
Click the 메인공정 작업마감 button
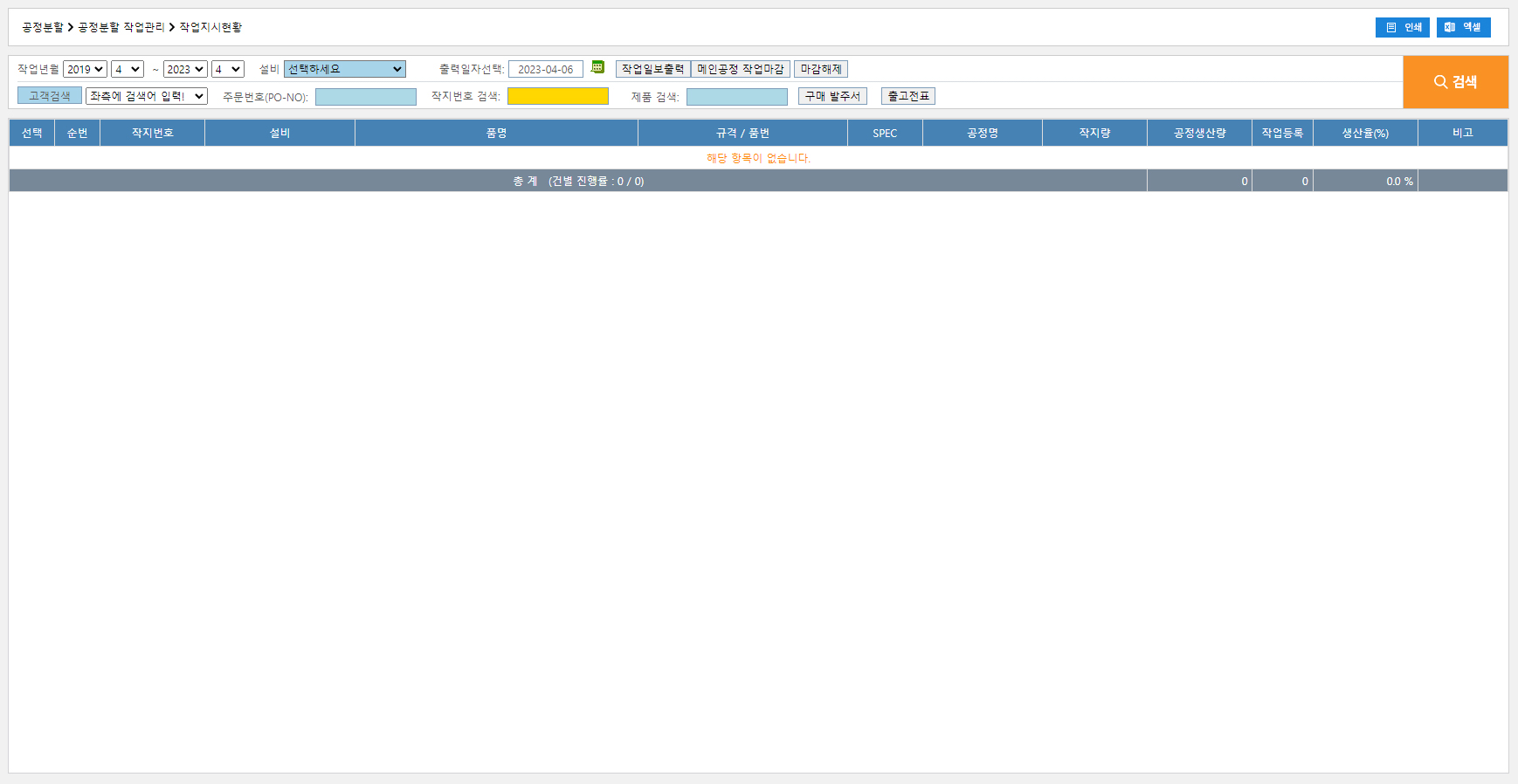[x=741, y=69]
